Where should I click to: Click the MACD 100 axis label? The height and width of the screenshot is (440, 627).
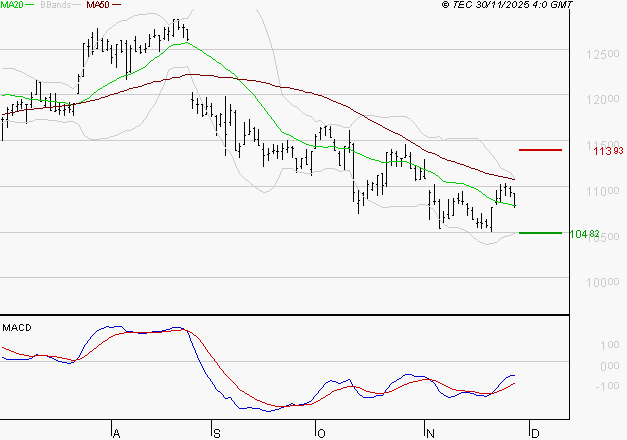610,345
